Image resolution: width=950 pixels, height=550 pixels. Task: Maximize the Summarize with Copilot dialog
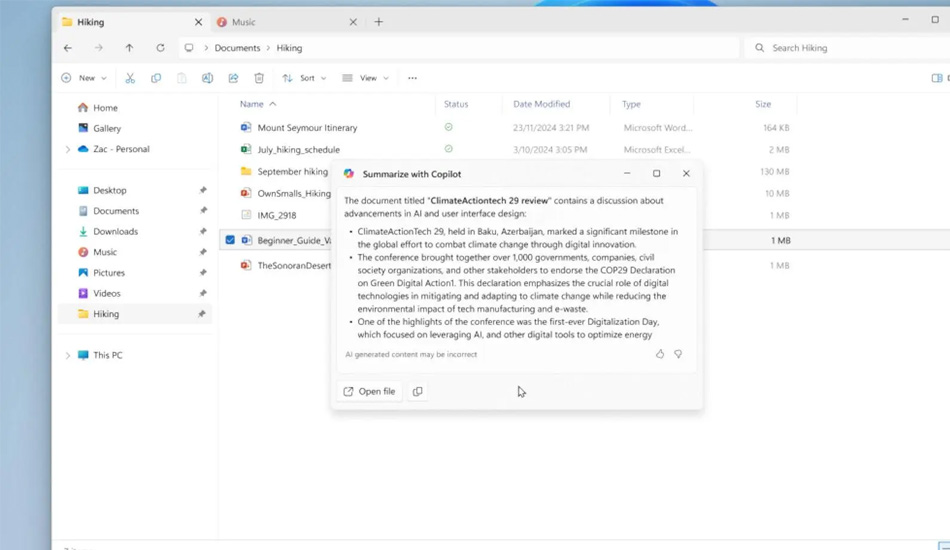pos(656,173)
